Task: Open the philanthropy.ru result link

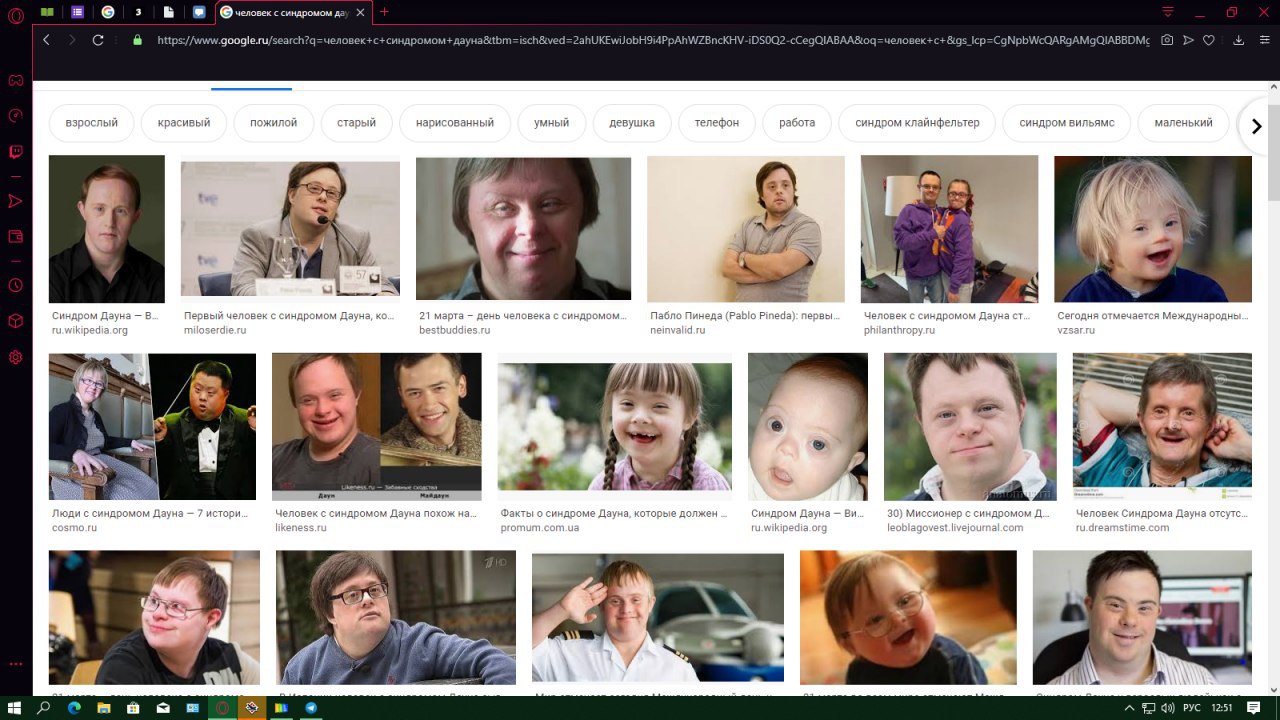Action: [947, 322]
